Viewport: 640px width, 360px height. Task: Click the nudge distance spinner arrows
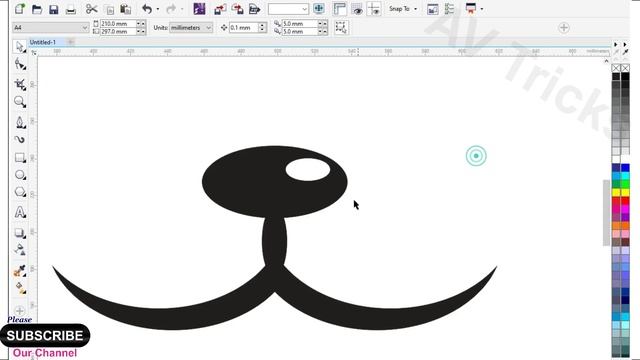coord(262,28)
